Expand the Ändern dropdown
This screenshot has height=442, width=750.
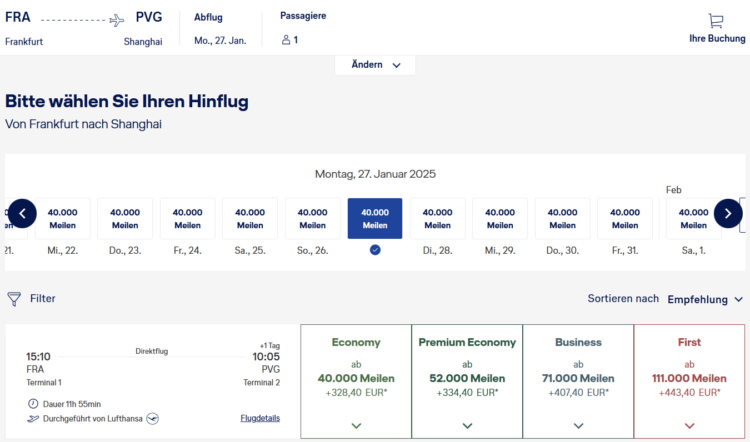375,65
